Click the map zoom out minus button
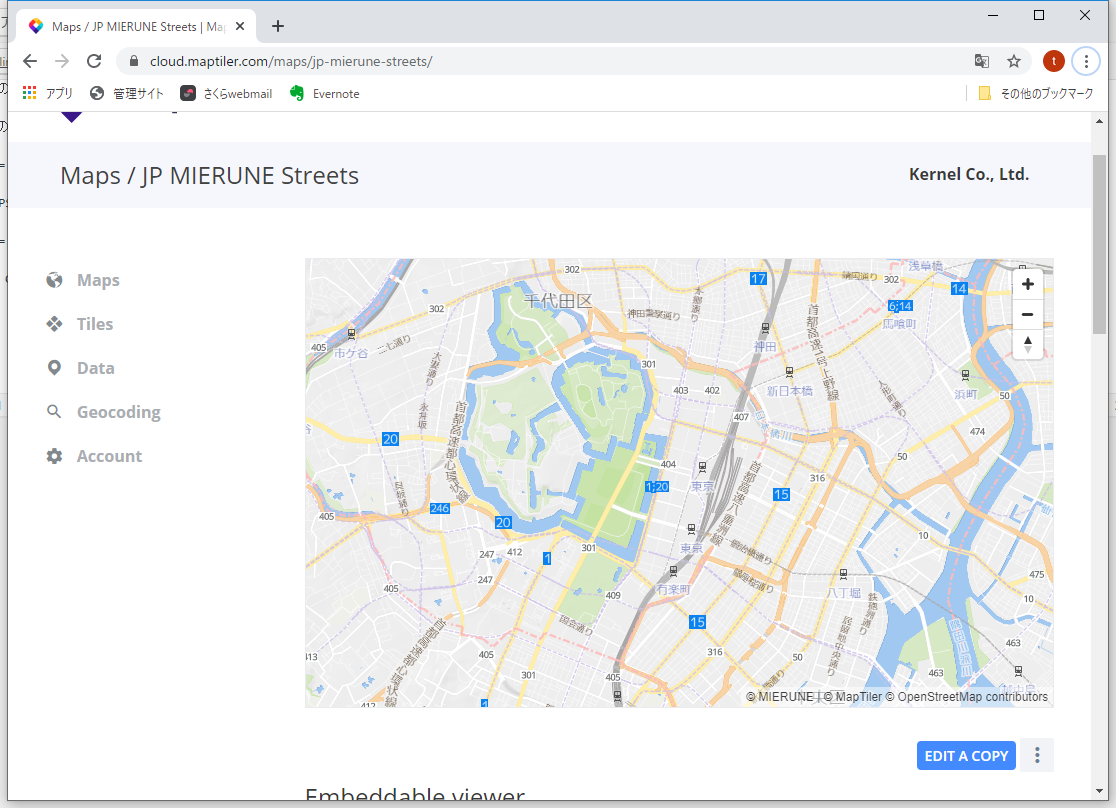The image size is (1116, 808). tap(1027, 315)
